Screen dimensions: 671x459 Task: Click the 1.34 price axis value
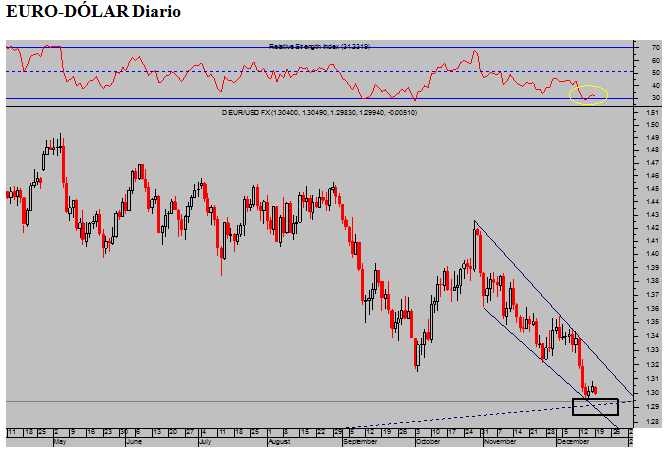(x=652, y=335)
